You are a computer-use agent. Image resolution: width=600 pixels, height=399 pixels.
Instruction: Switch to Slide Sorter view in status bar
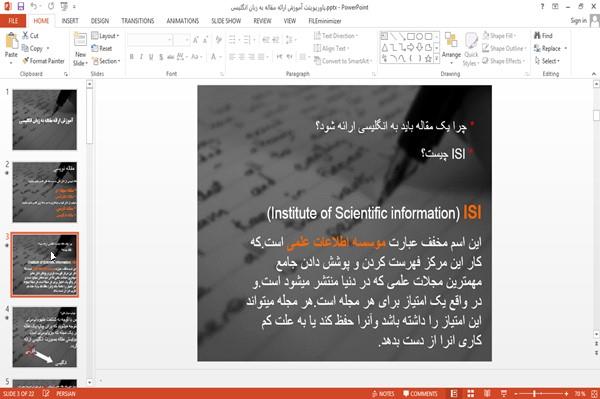471,393
